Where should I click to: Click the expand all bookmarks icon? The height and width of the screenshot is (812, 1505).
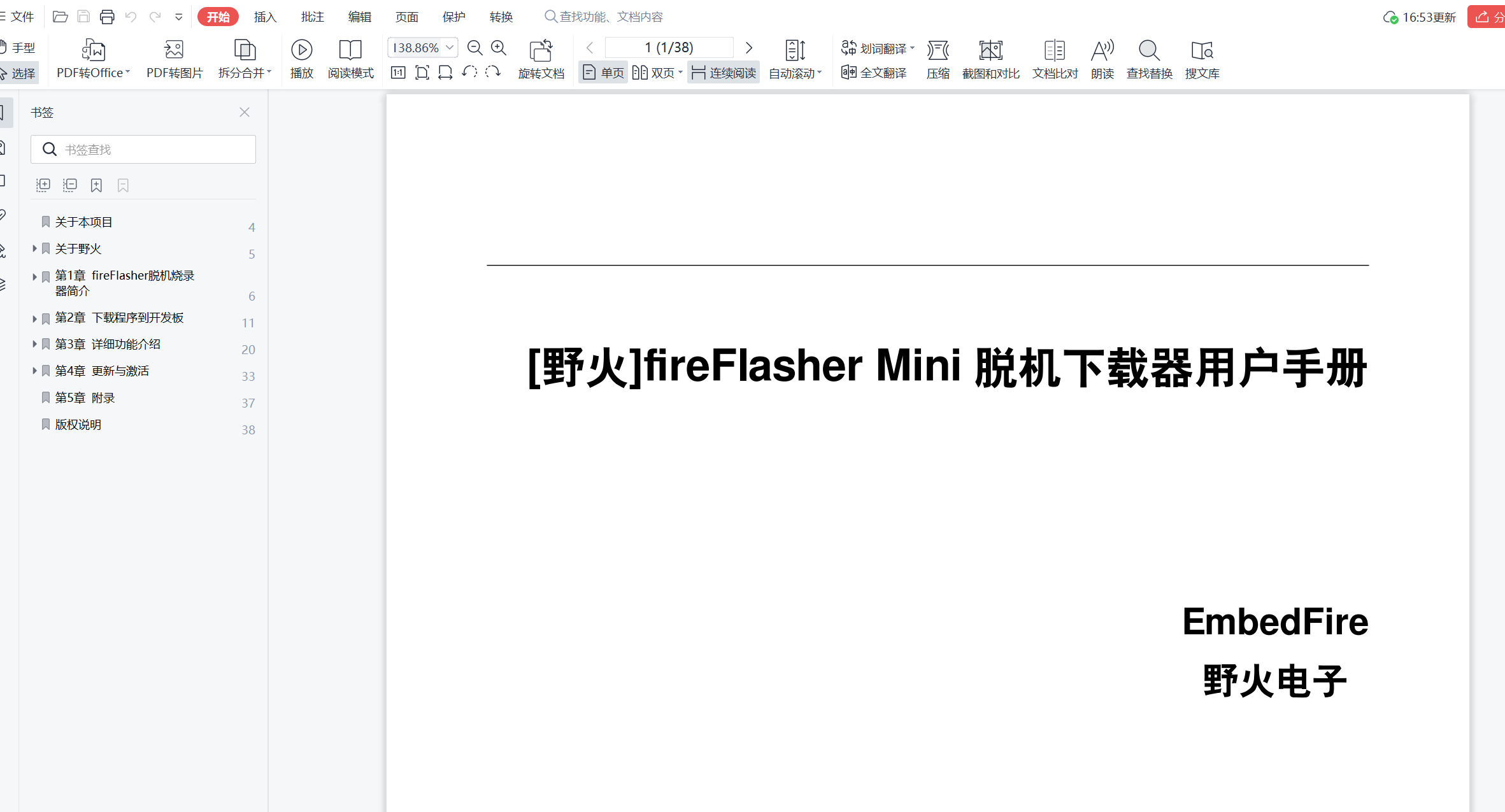tap(43, 185)
